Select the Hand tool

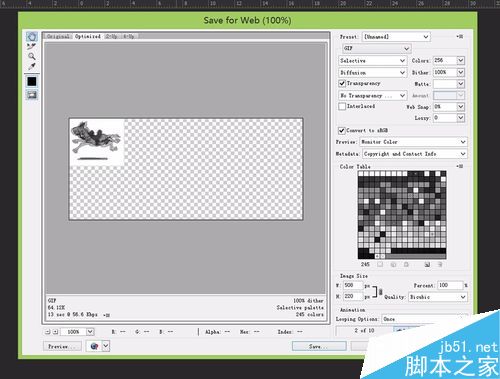[x=32, y=36]
